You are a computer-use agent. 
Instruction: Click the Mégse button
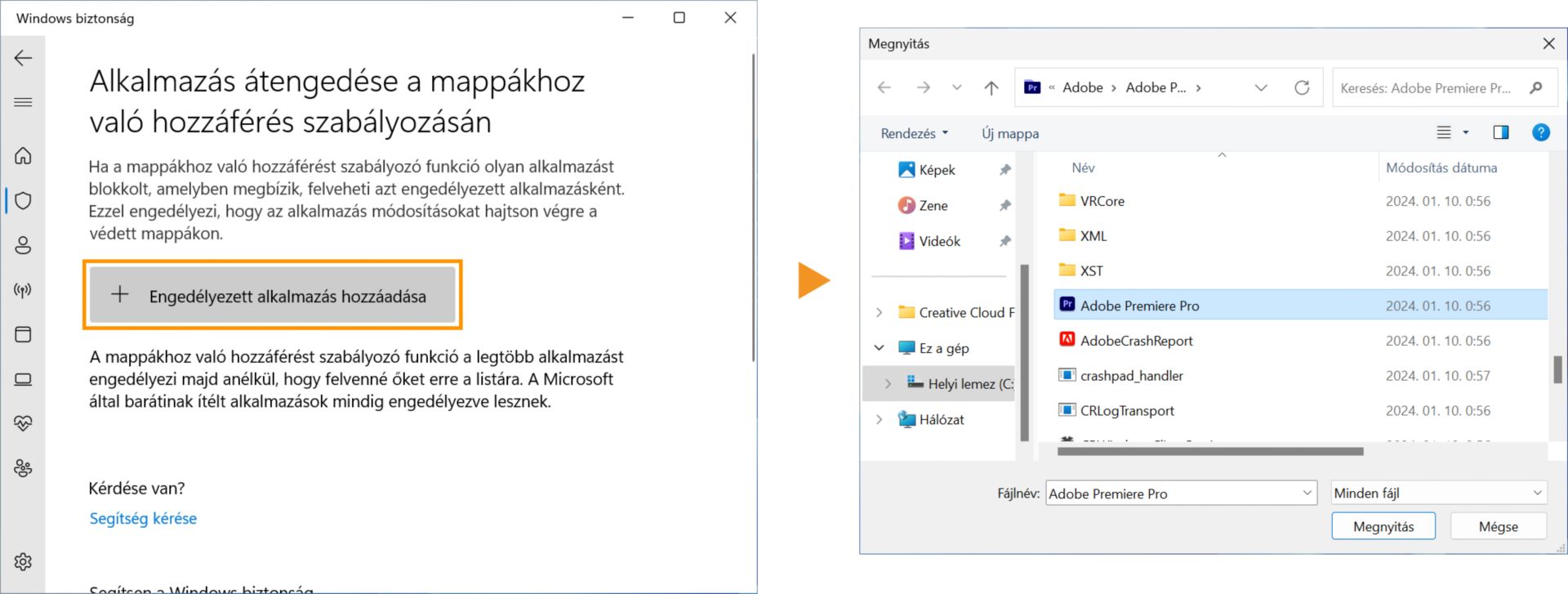point(1499,526)
